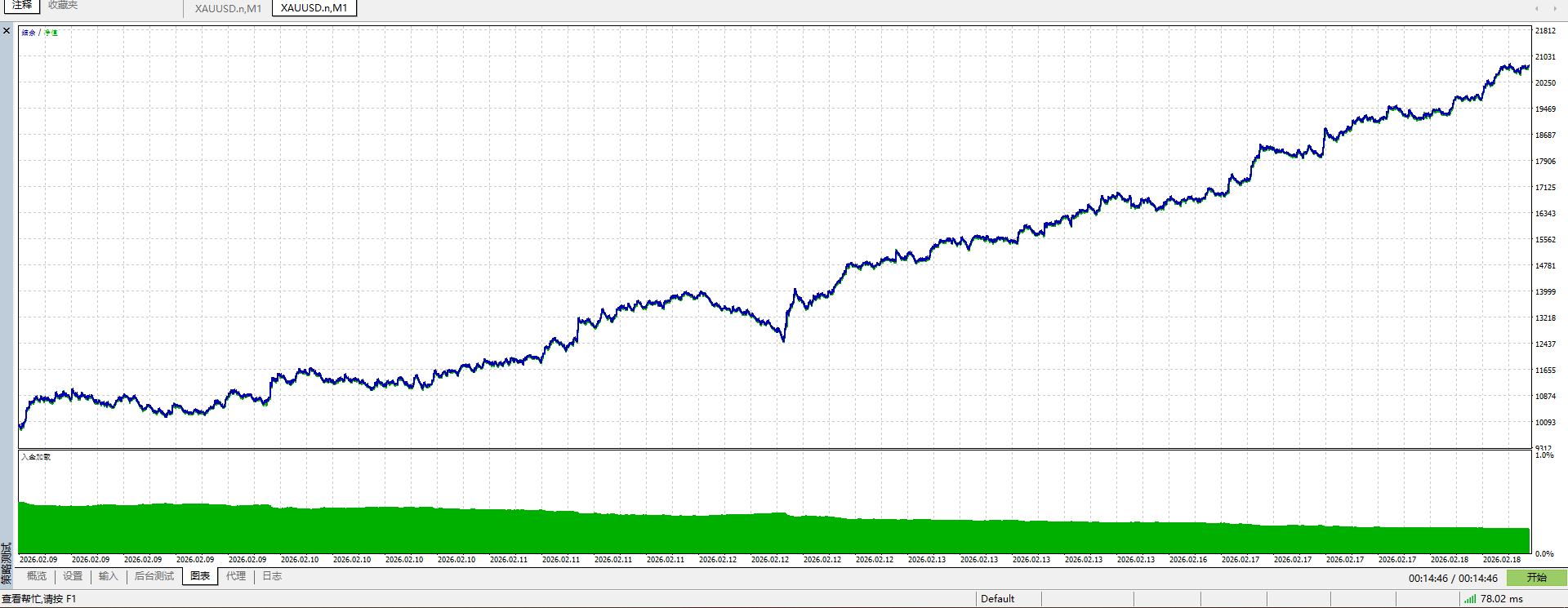Image resolution: width=1568 pixels, height=608 pixels.
Task: Go to the 输入 tab
Action: pos(109,576)
